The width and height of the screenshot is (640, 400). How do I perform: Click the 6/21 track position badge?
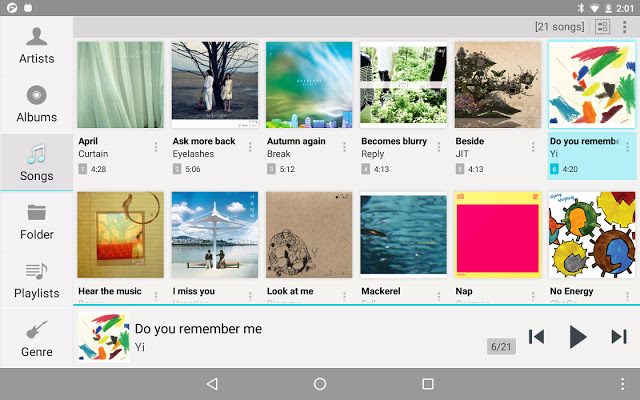tap(501, 347)
